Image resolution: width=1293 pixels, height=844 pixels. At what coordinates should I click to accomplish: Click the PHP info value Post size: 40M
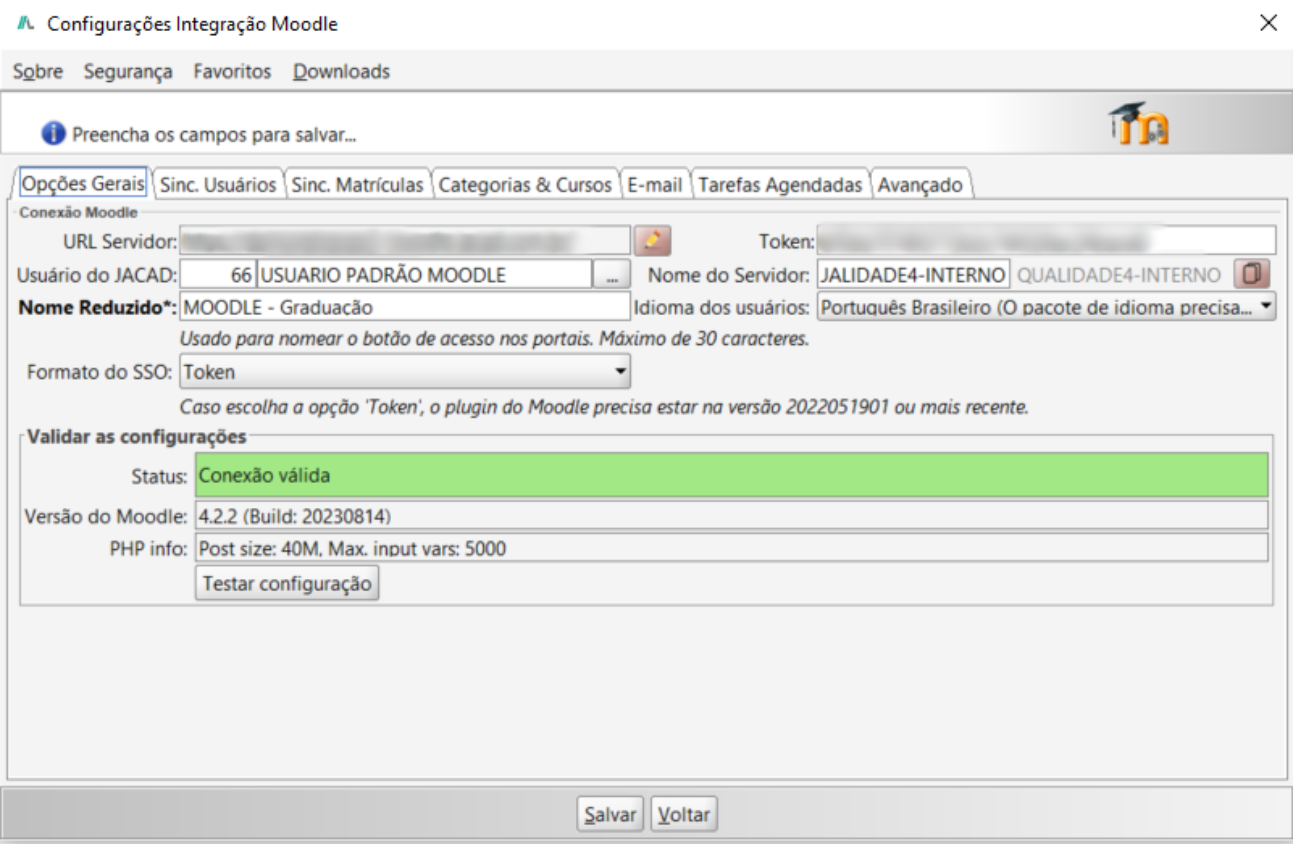click(732, 548)
